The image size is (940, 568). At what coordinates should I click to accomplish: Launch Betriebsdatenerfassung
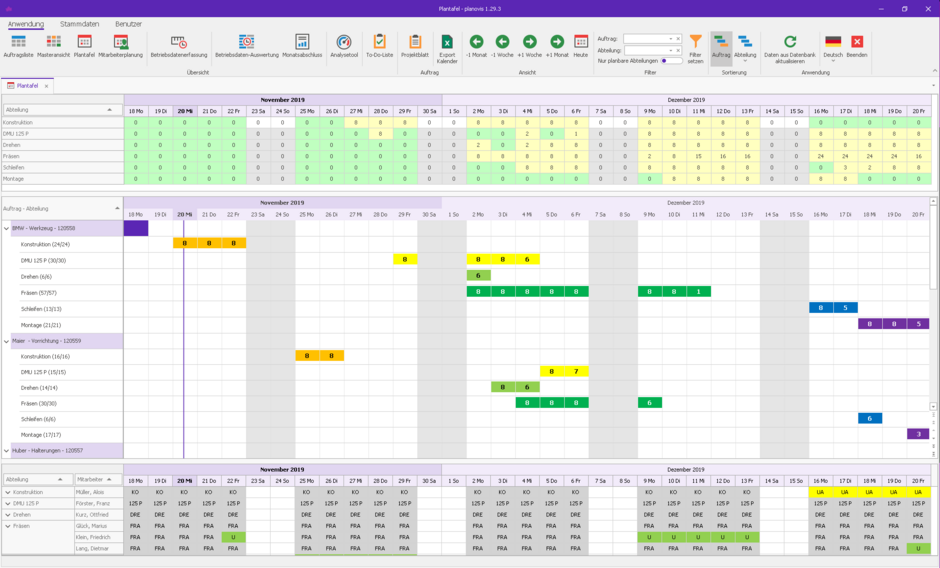tap(179, 45)
